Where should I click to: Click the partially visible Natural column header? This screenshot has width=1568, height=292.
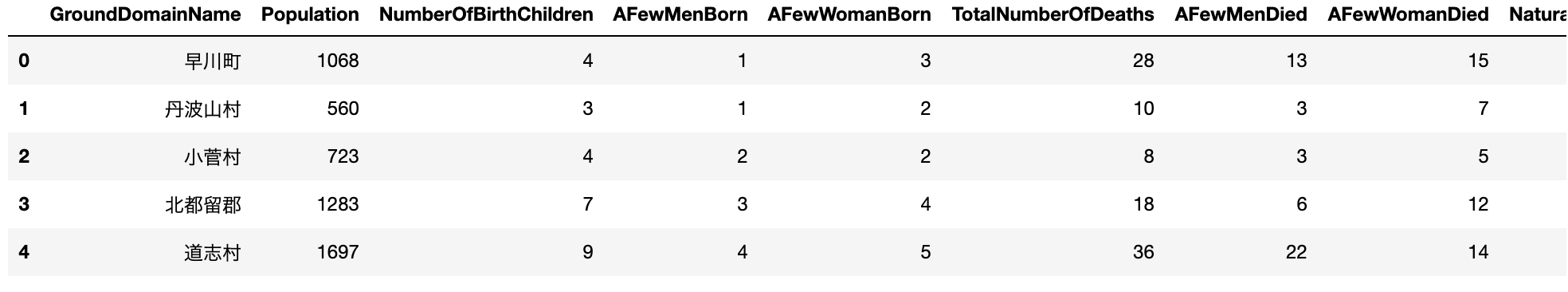pyautogui.click(x=1538, y=14)
